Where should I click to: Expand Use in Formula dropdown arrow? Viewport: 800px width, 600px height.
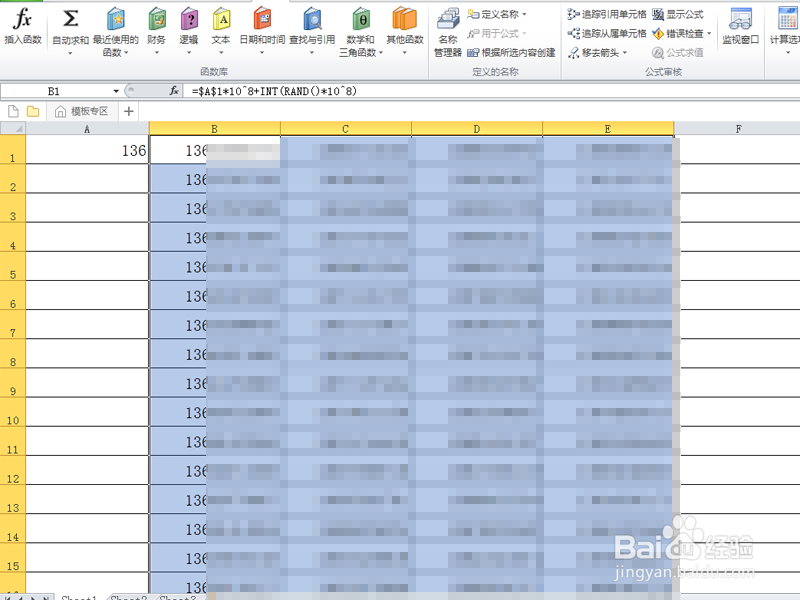point(524,34)
